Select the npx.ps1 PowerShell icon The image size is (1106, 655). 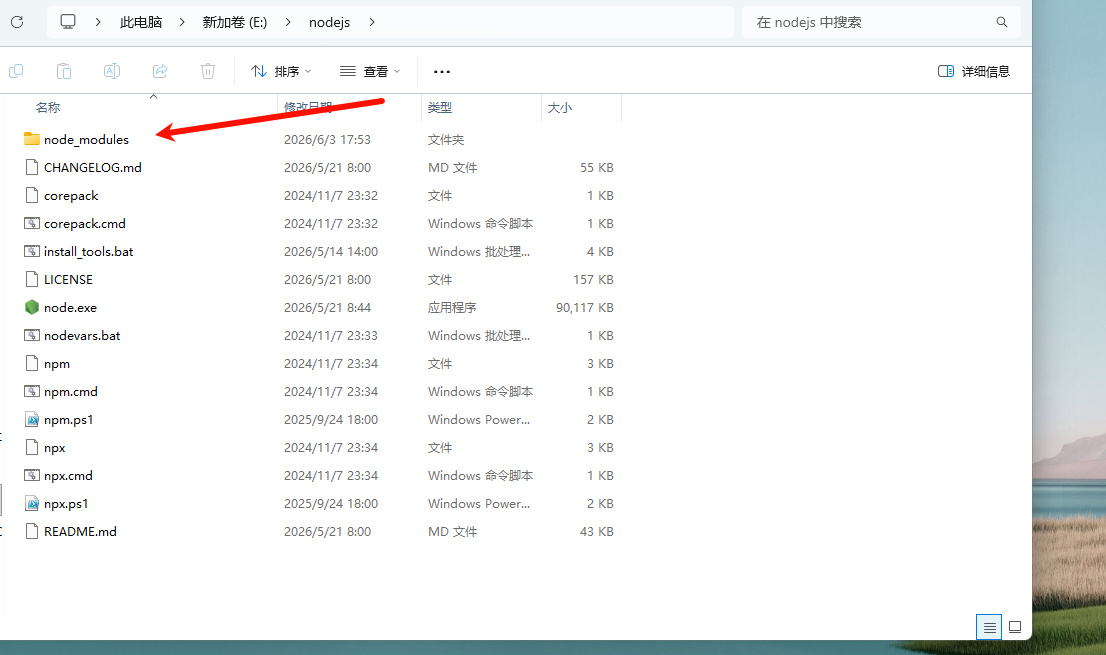pyautogui.click(x=32, y=503)
